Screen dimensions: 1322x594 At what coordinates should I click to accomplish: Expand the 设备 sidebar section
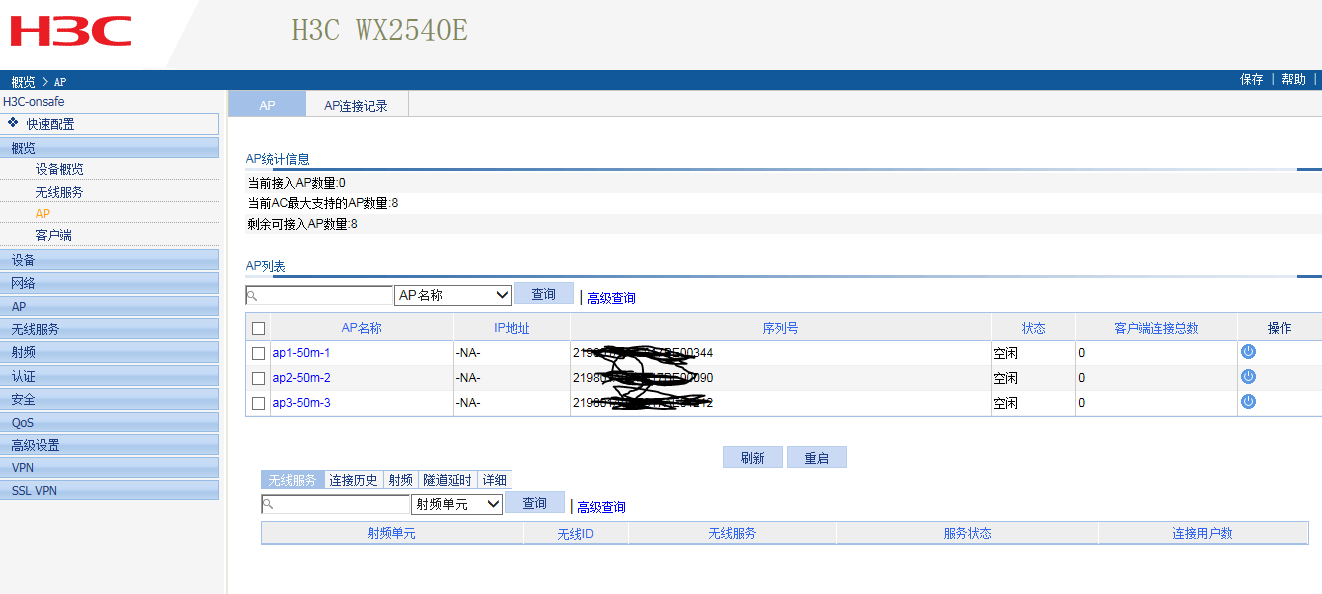coord(109,260)
